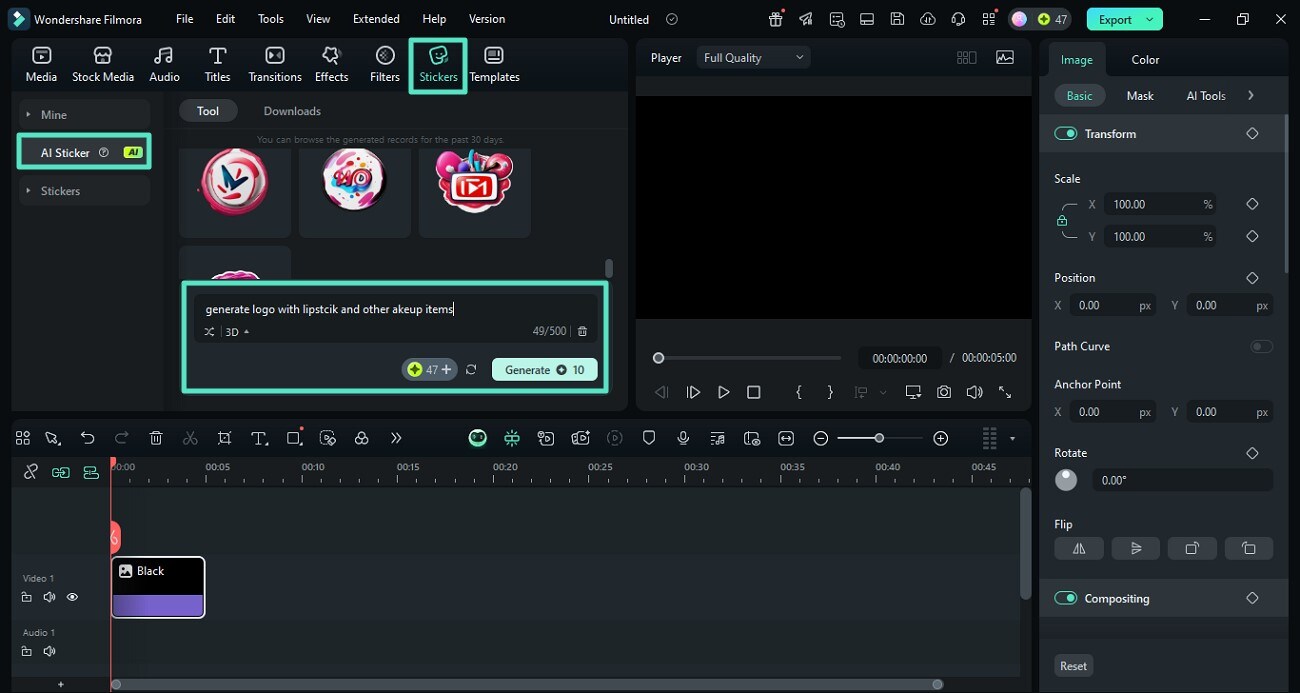Expand the Stickers section in sidebar
Screen dimensions: 1300x693
[x=84, y=190]
